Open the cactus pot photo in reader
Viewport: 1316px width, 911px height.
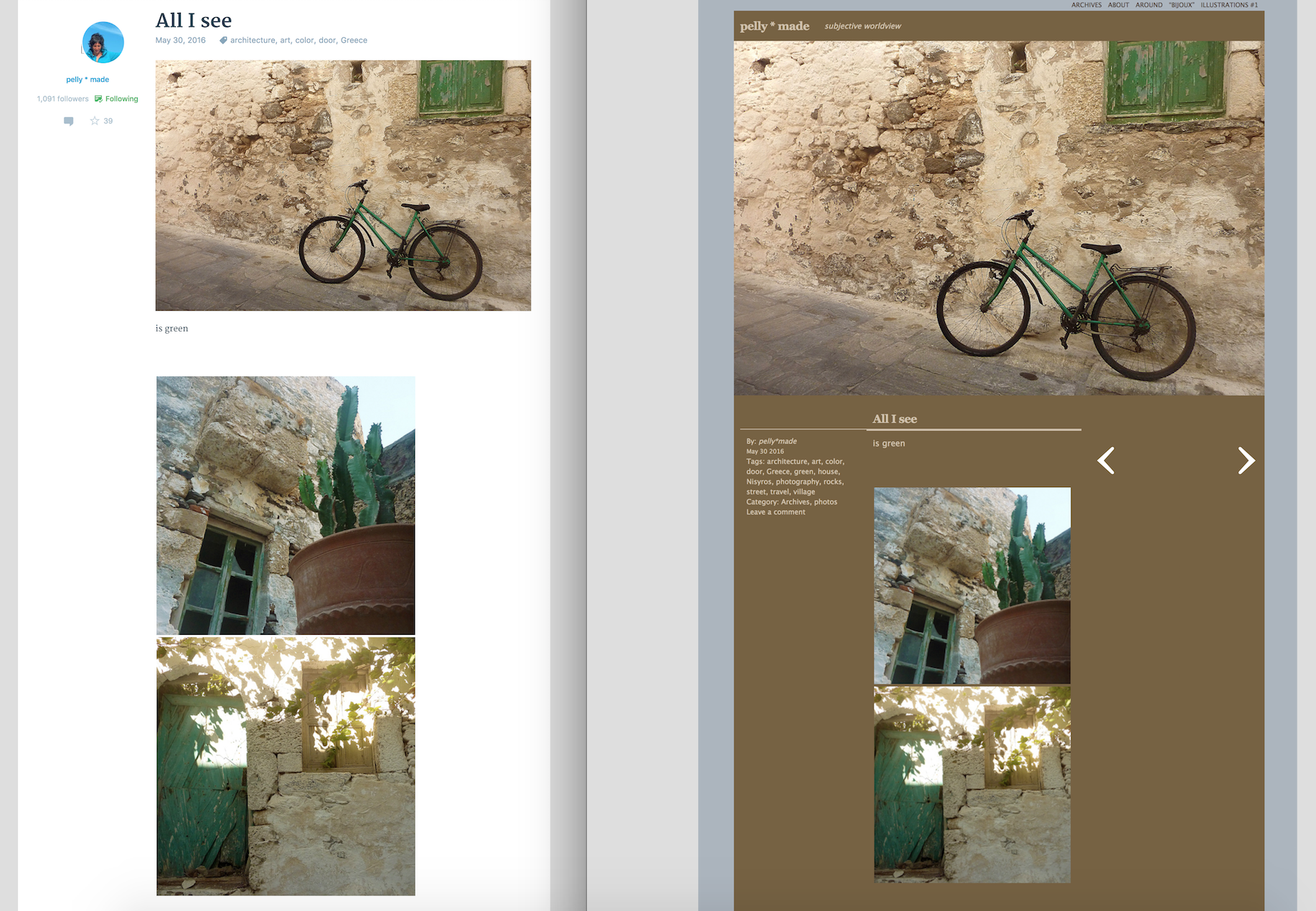pyautogui.click(x=286, y=505)
